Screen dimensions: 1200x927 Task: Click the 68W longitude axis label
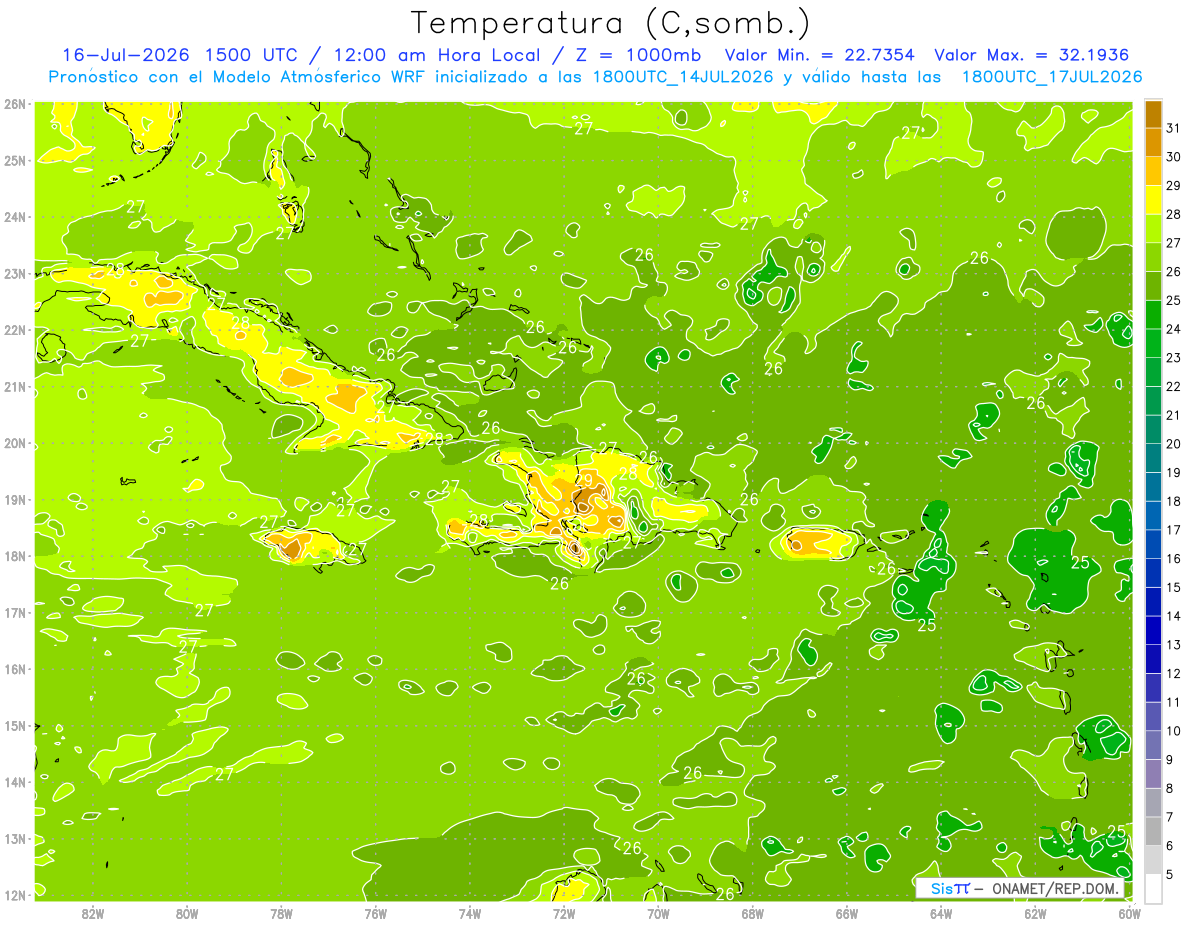tap(753, 913)
